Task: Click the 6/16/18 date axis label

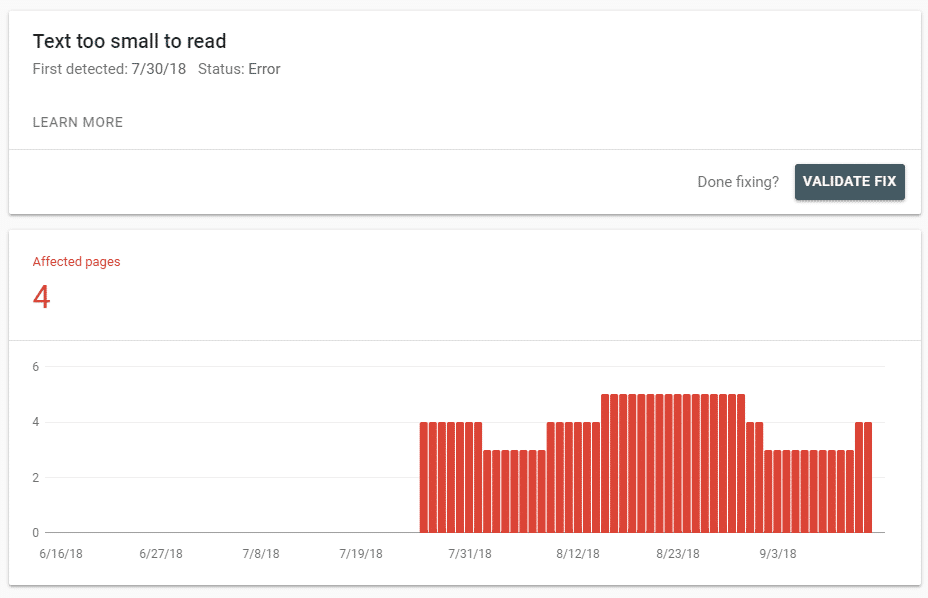Action: [x=61, y=554]
